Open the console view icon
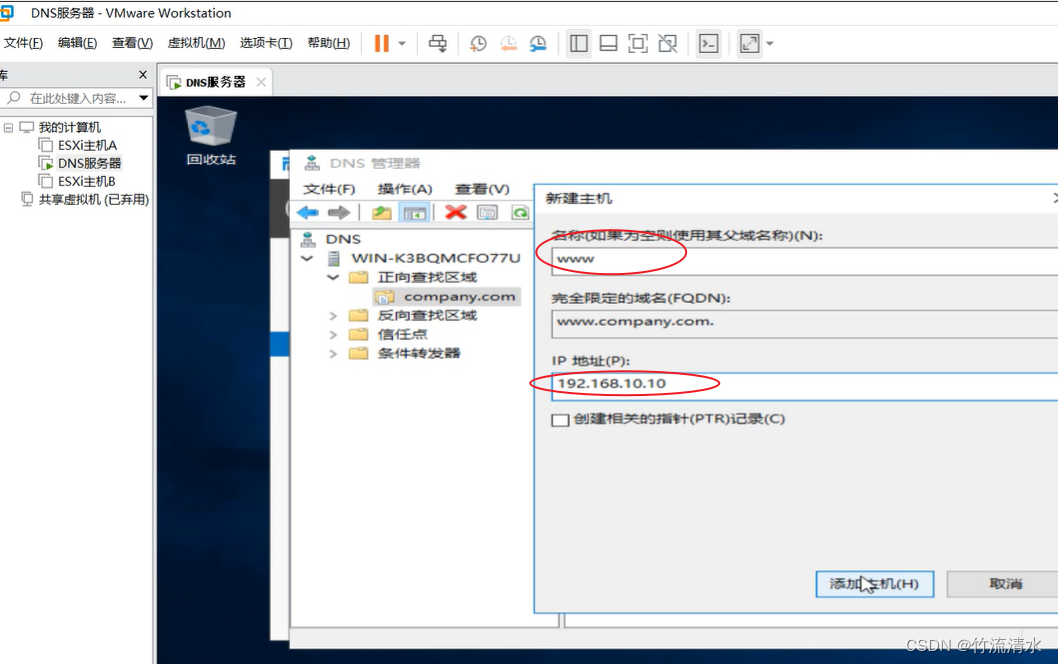This screenshot has height=664, width=1058. click(x=708, y=44)
